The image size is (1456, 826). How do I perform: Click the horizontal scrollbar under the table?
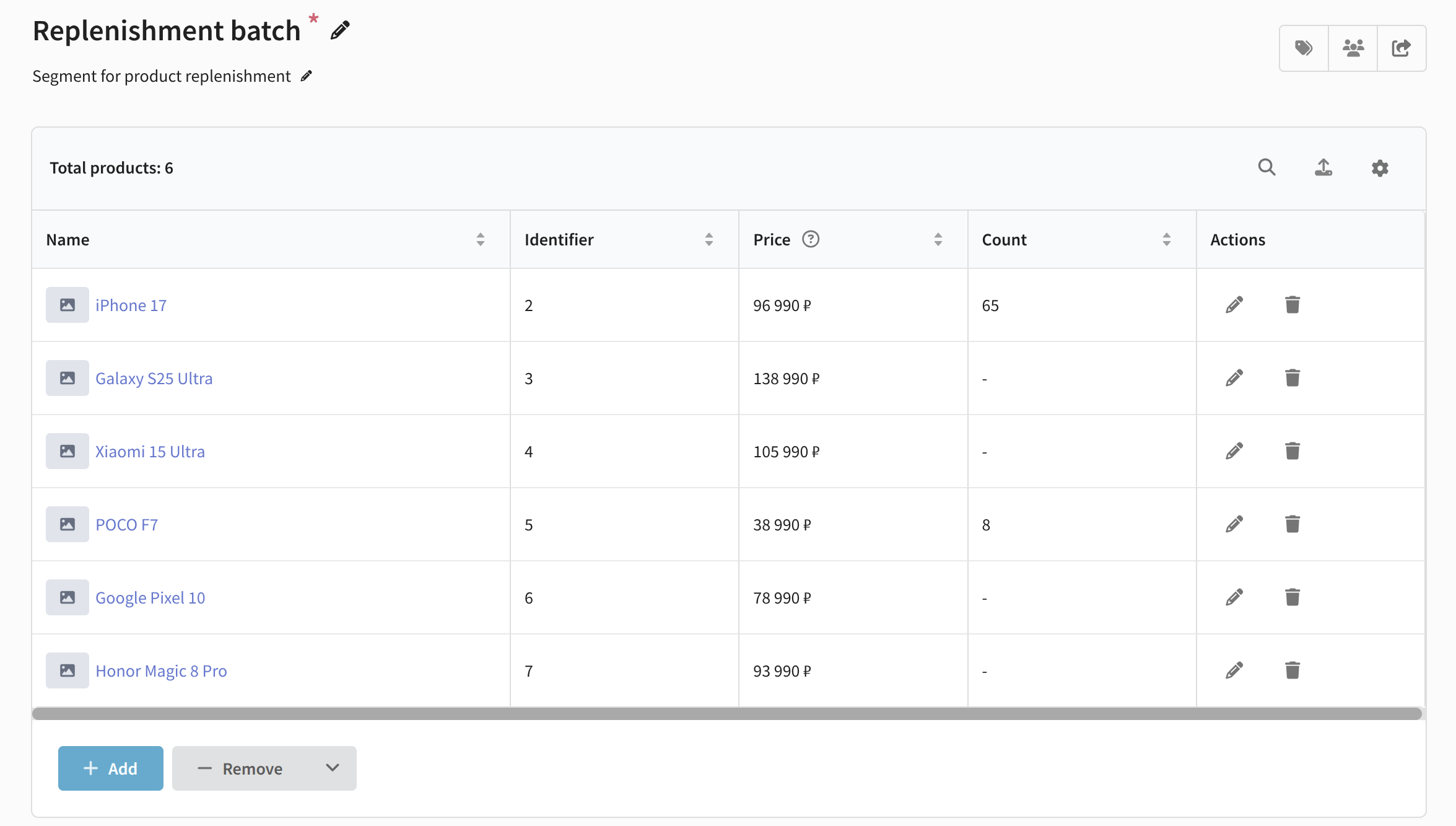click(726, 714)
